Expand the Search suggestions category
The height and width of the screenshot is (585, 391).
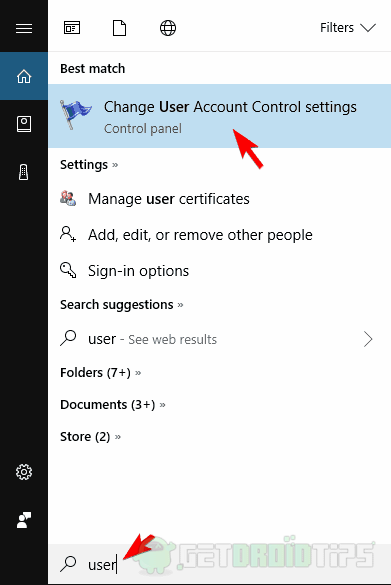tap(122, 305)
